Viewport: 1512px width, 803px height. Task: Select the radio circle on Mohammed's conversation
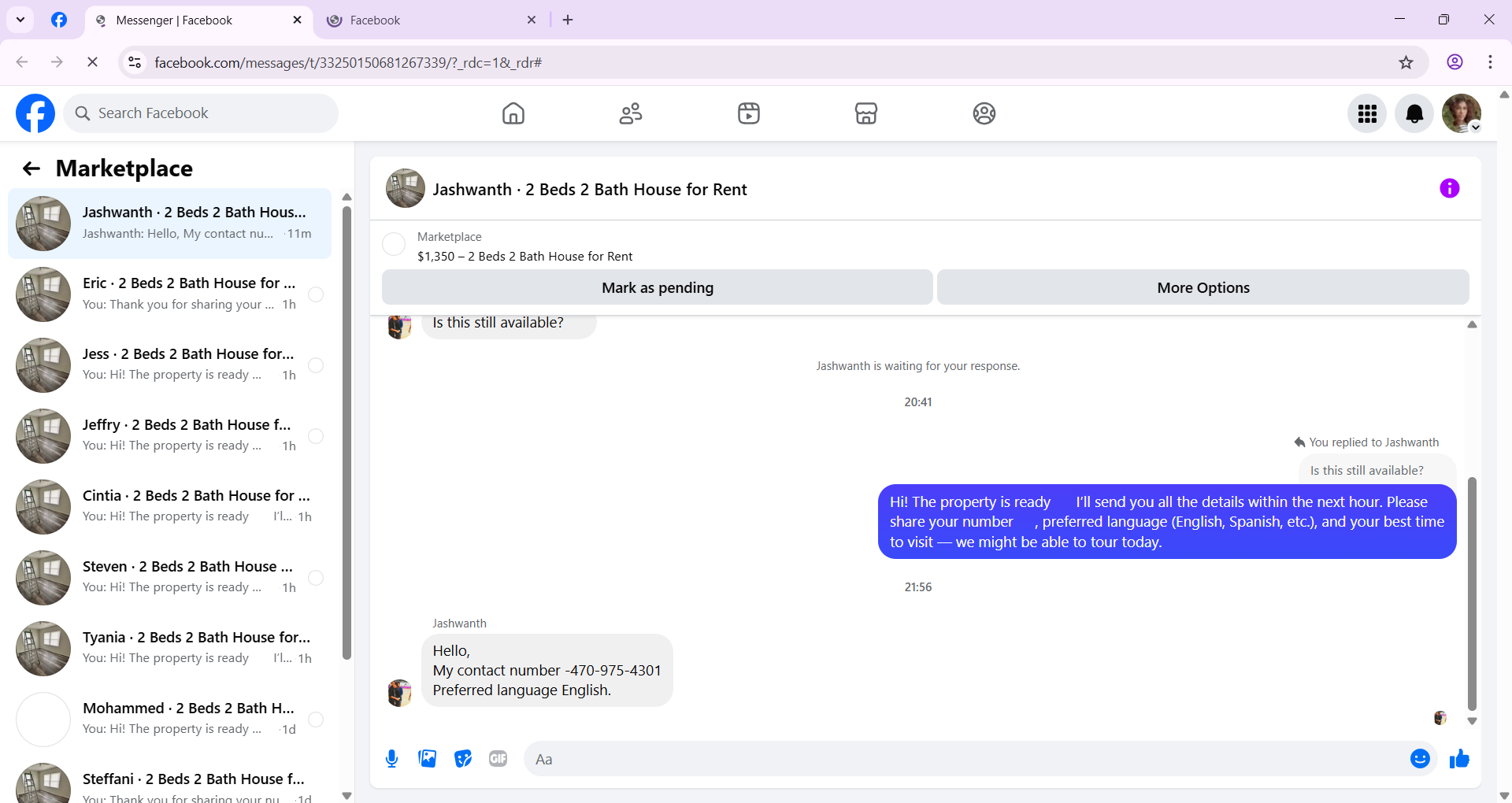(316, 720)
